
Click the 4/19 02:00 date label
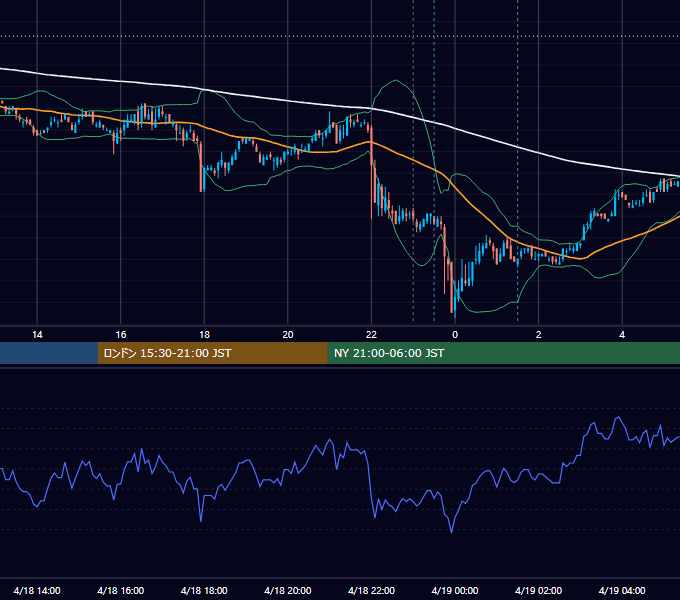[x=538, y=590]
